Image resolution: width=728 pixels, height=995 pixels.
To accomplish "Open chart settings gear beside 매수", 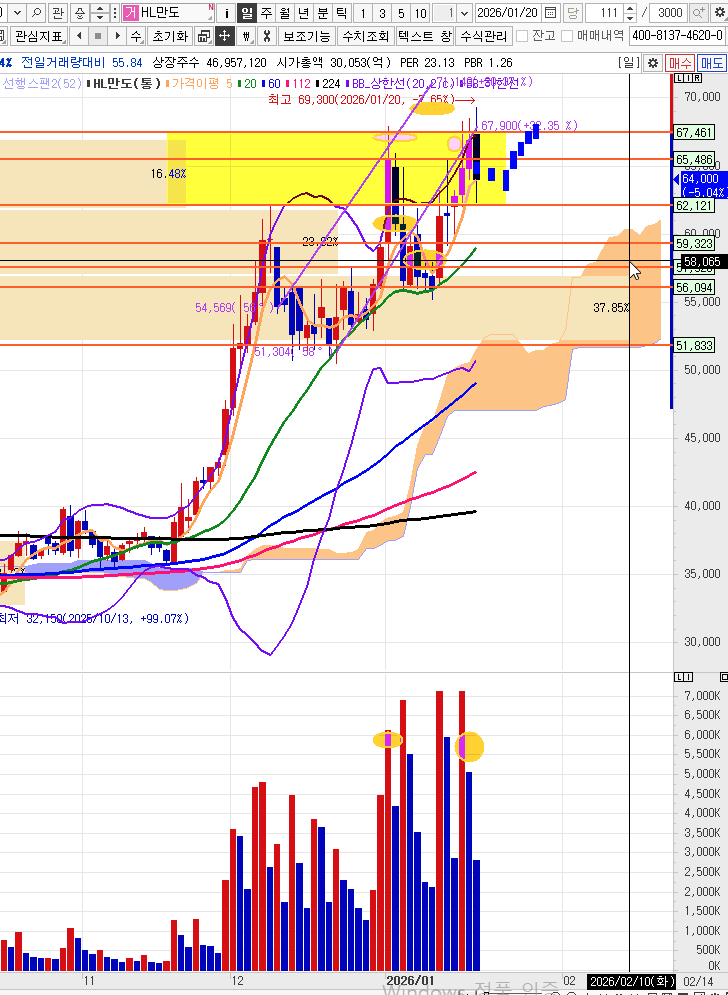I will 652,62.
